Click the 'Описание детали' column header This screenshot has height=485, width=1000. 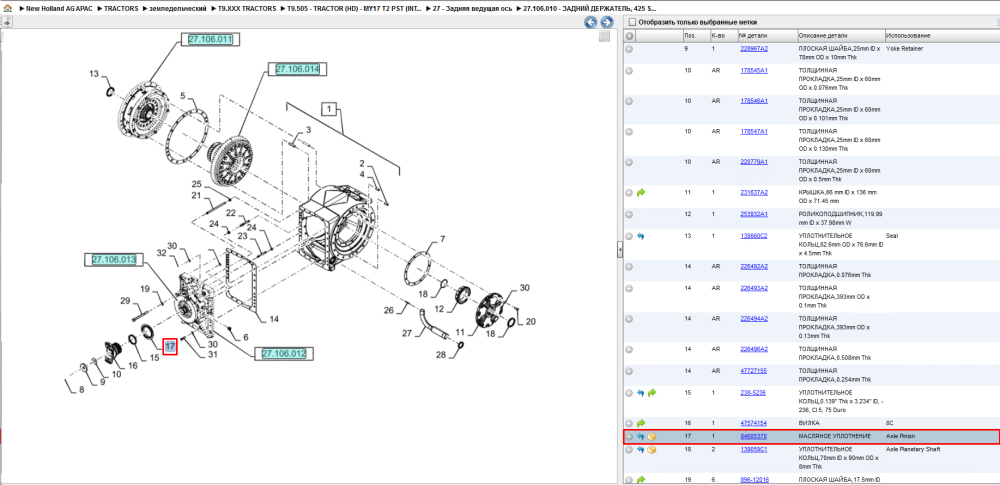[x=840, y=36]
